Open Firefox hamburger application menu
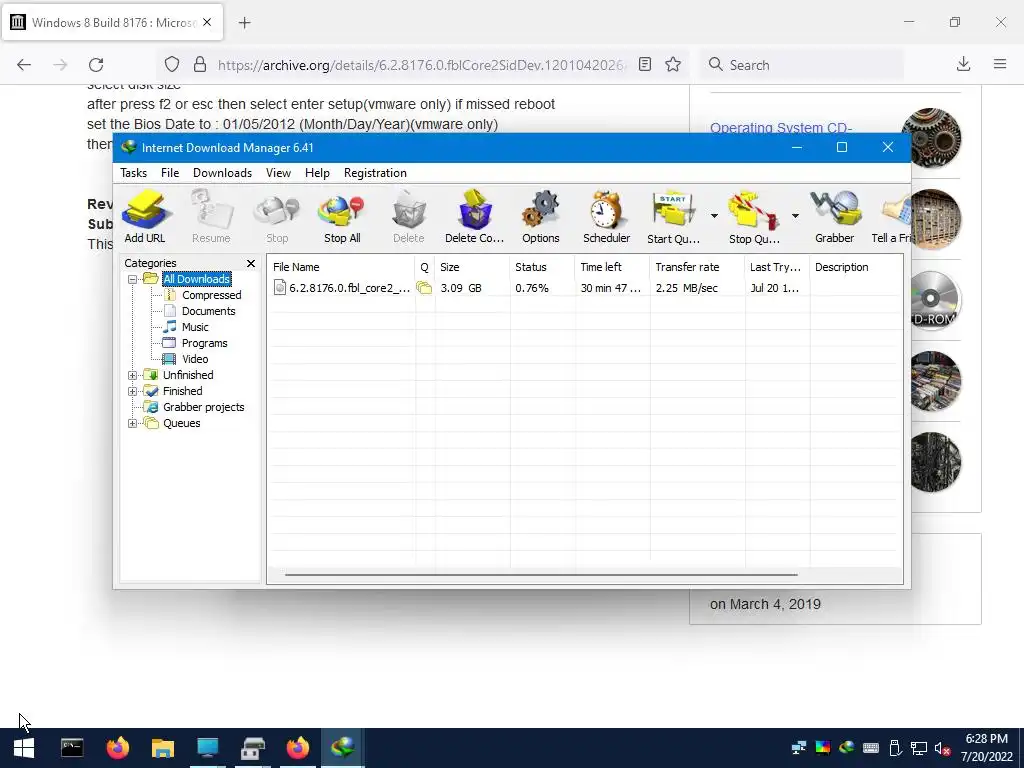 pyautogui.click(x=1000, y=65)
